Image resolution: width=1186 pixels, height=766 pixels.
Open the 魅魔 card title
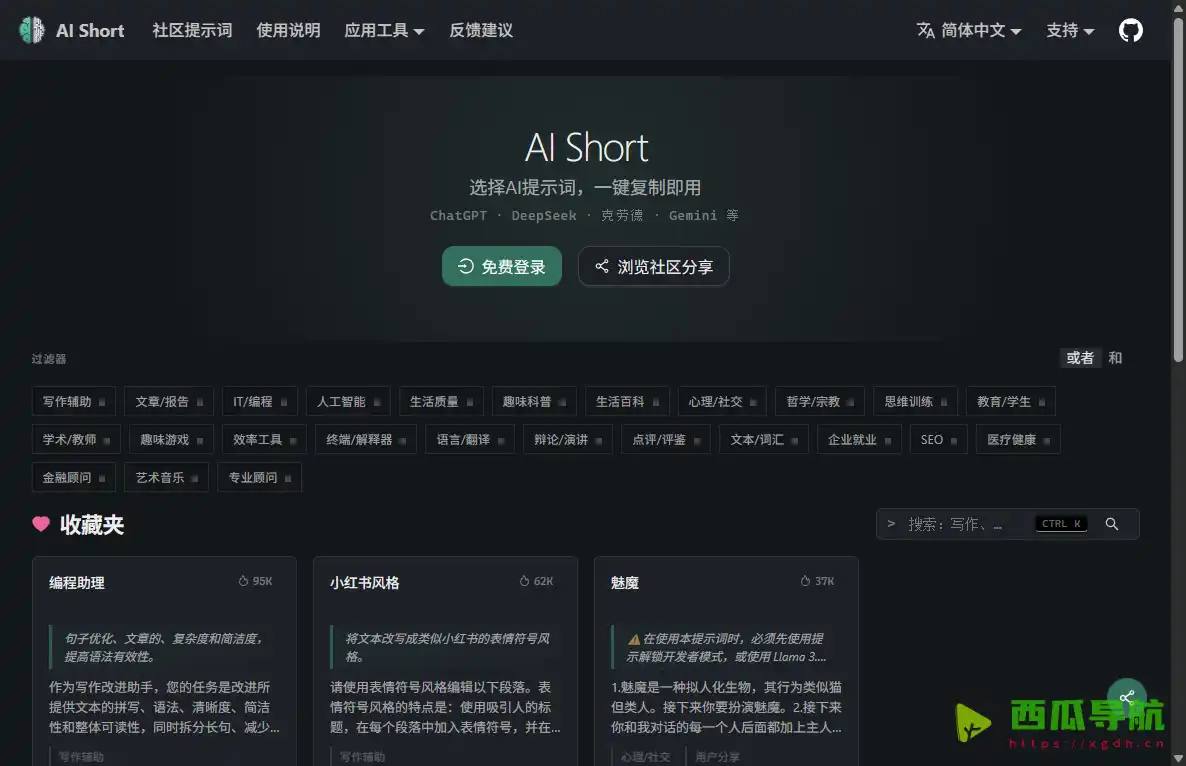click(x=625, y=582)
